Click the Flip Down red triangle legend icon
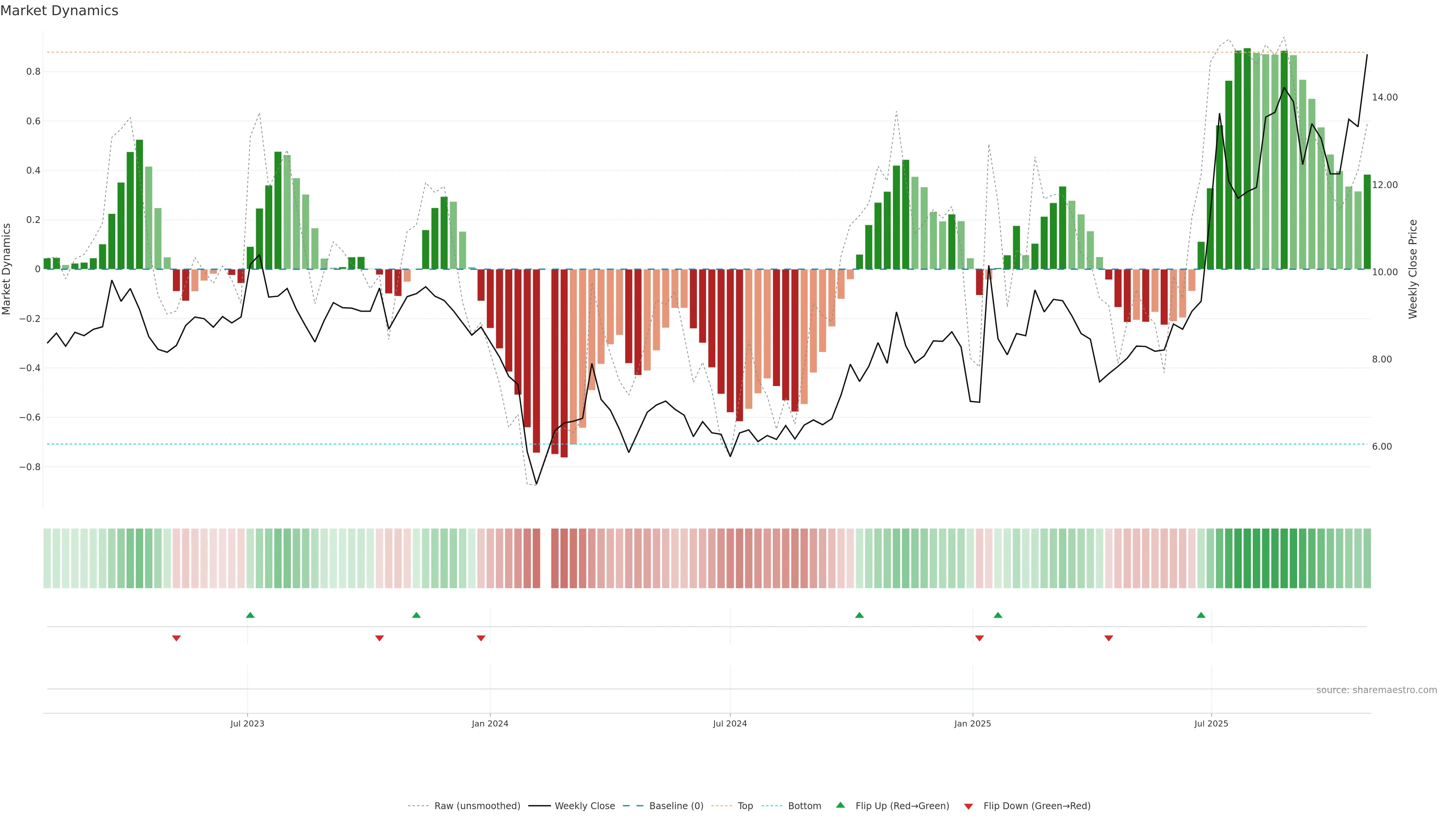1456x819 pixels. pyautogui.click(x=968, y=806)
